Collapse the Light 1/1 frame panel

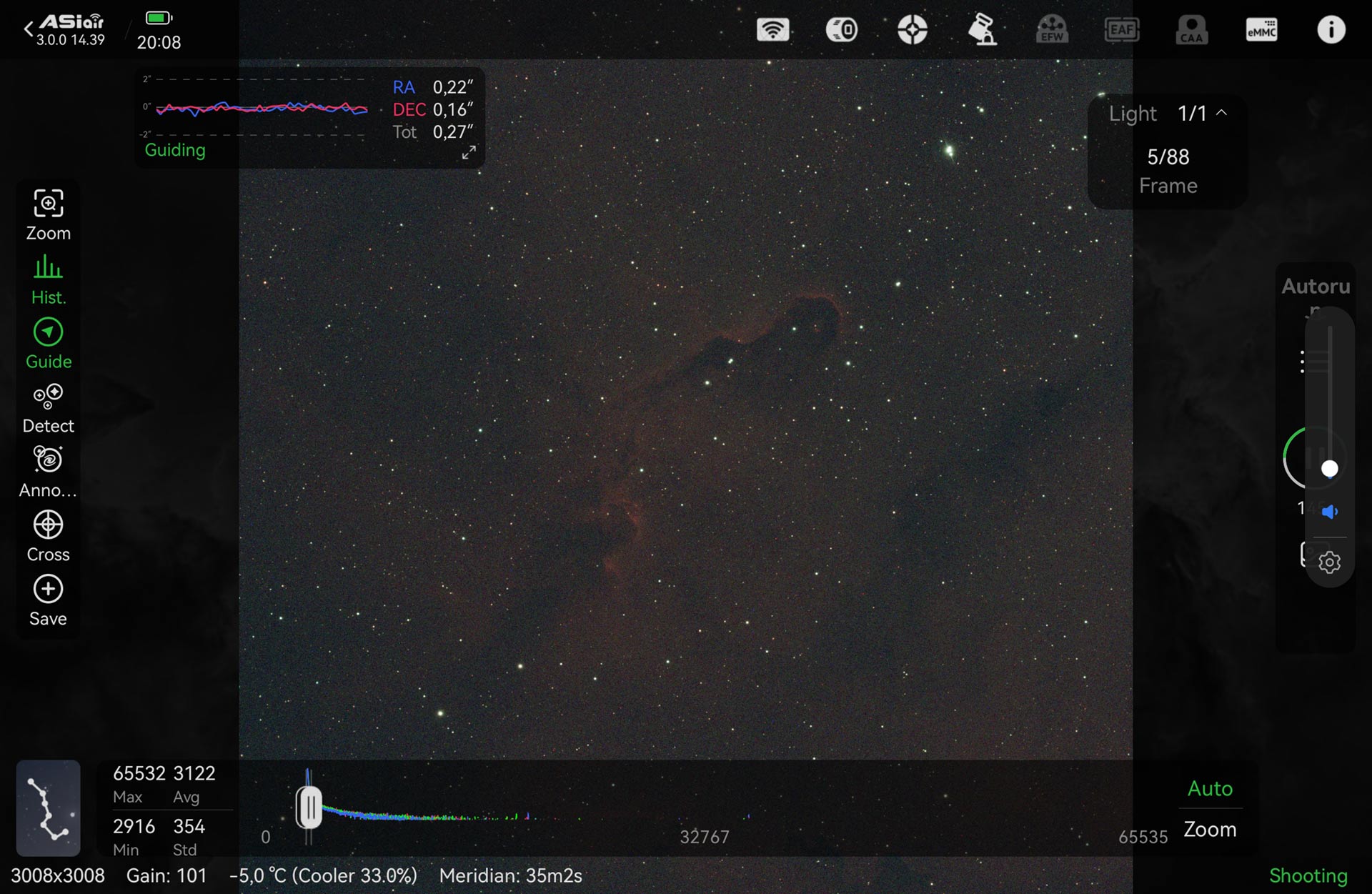pyautogui.click(x=1222, y=113)
